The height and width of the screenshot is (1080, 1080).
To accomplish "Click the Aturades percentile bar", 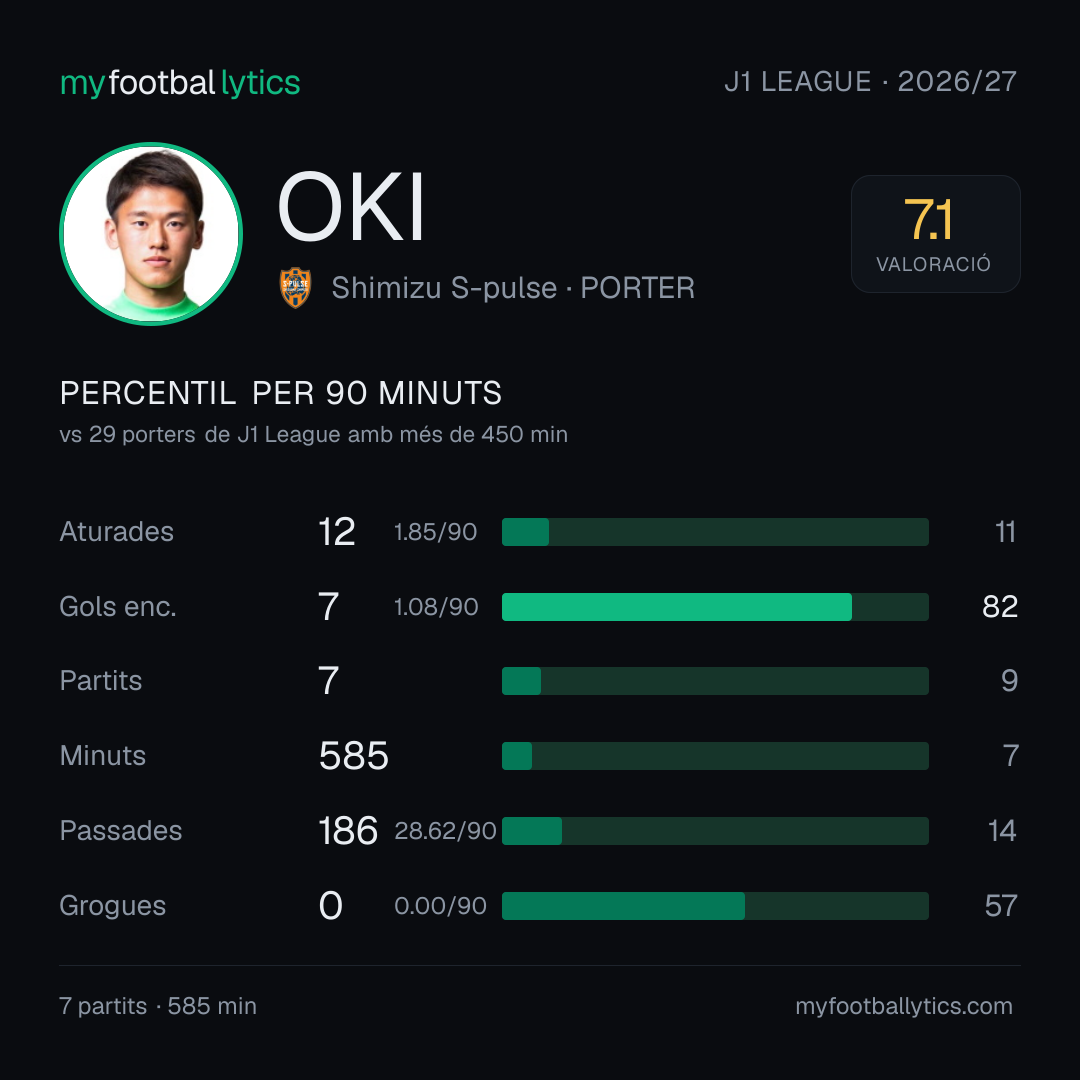I will click(x=715, y=532).
